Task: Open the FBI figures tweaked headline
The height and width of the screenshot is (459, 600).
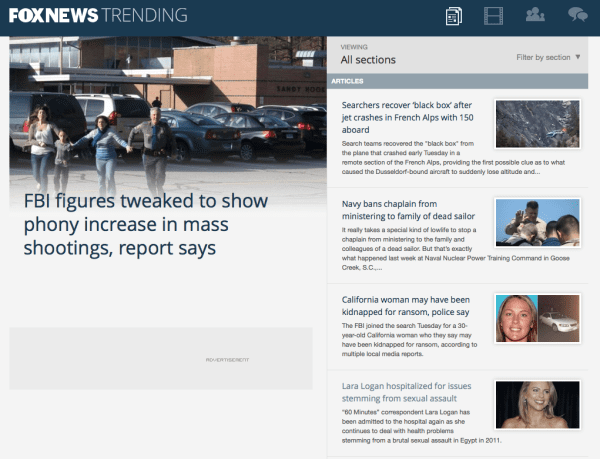Action: (146, 224)
